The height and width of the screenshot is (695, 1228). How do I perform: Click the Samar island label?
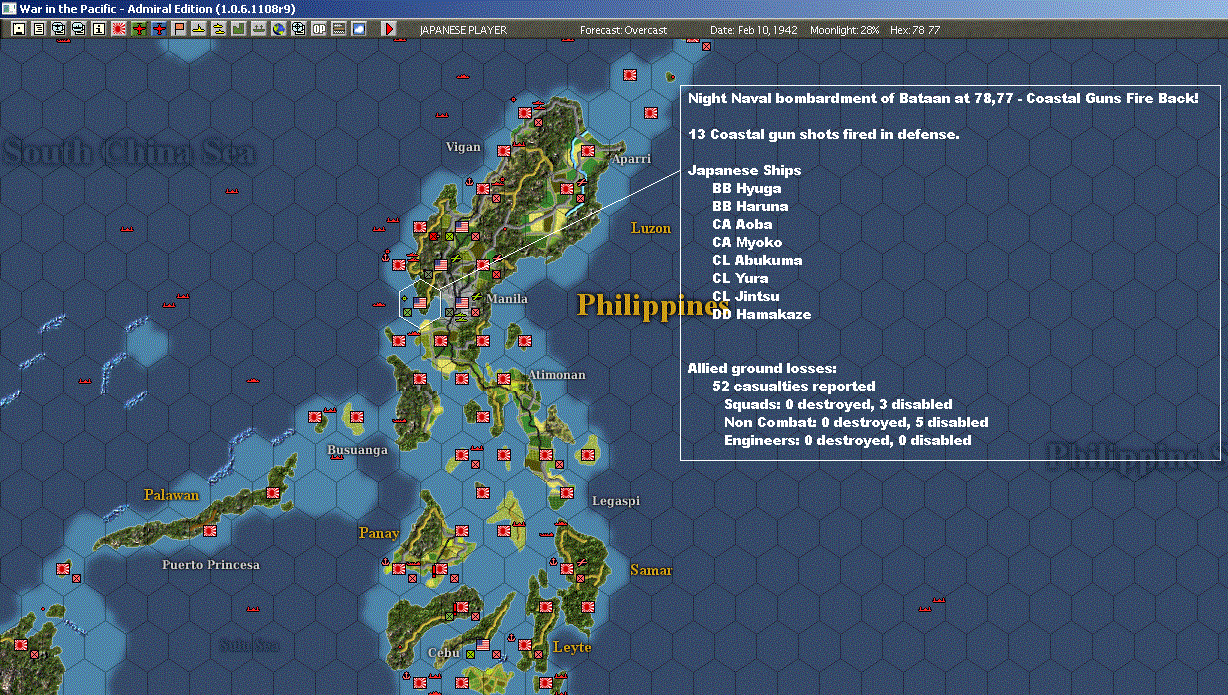pyautogui.click(x=651, y=570)
